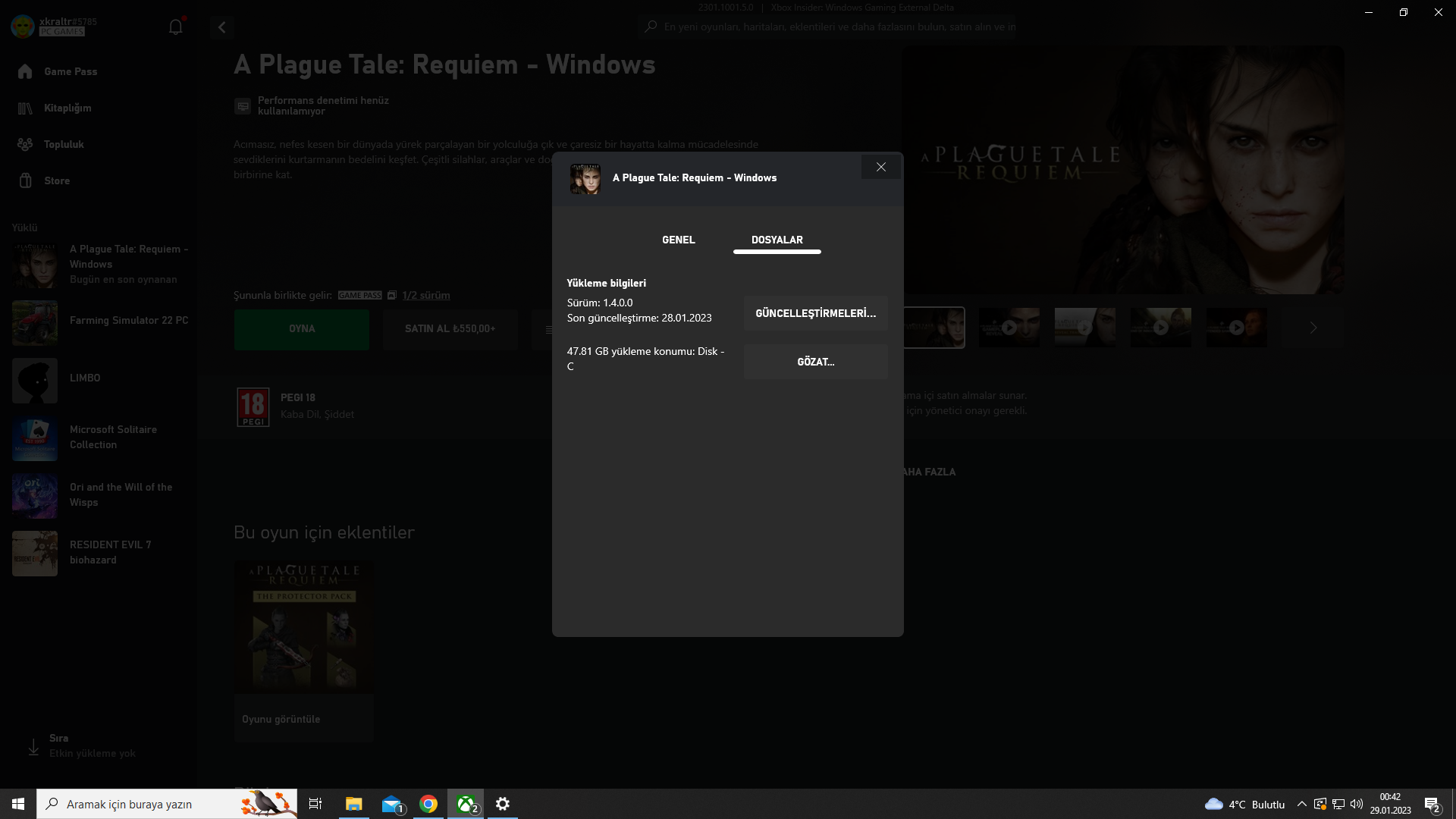Viewport: 1456px width, 819px height.
Task: Click the back arrow navigation icon
Action: click(221, 27)
